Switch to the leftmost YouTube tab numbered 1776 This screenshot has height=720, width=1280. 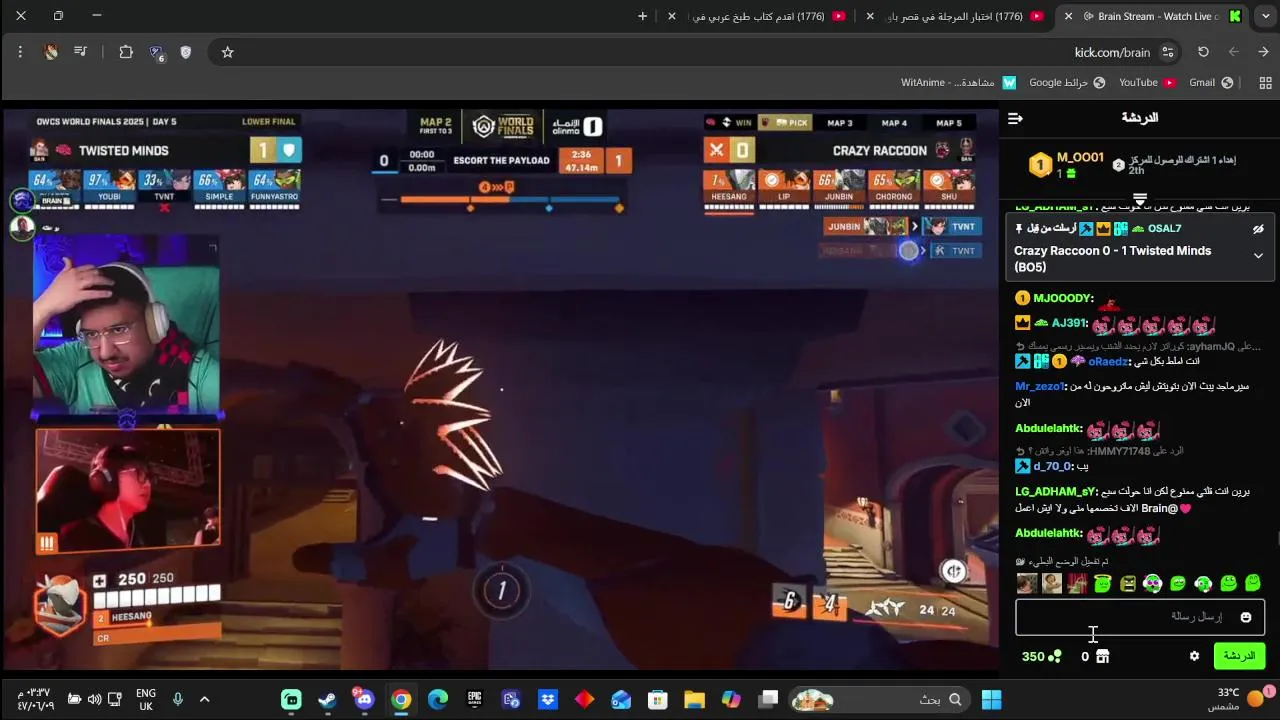click(760, 16)
